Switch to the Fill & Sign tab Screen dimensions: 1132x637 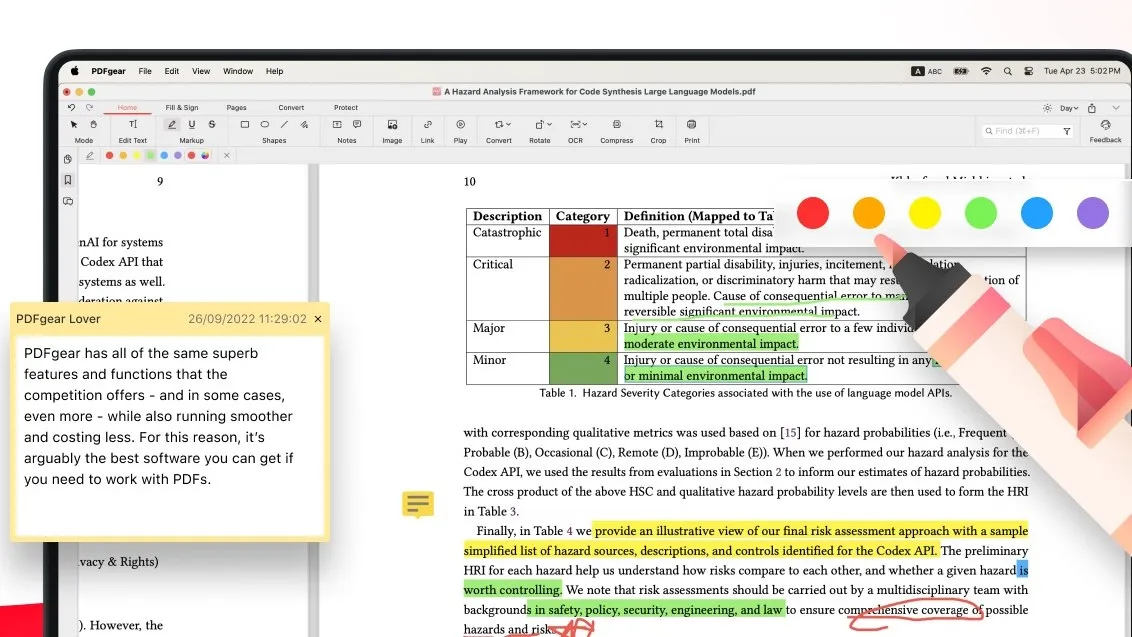[x=182, y=108]
